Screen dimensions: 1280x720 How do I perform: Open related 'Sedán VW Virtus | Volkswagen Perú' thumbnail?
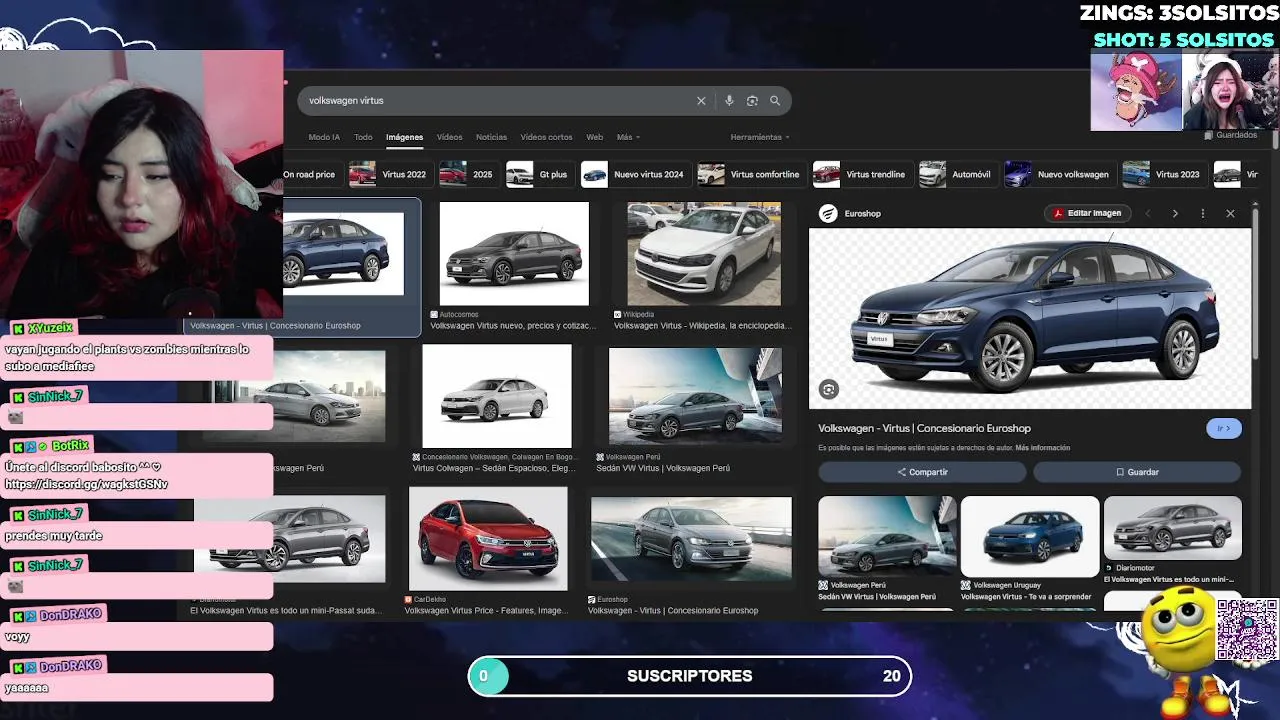pyautogui.click(x=887, y=537)
